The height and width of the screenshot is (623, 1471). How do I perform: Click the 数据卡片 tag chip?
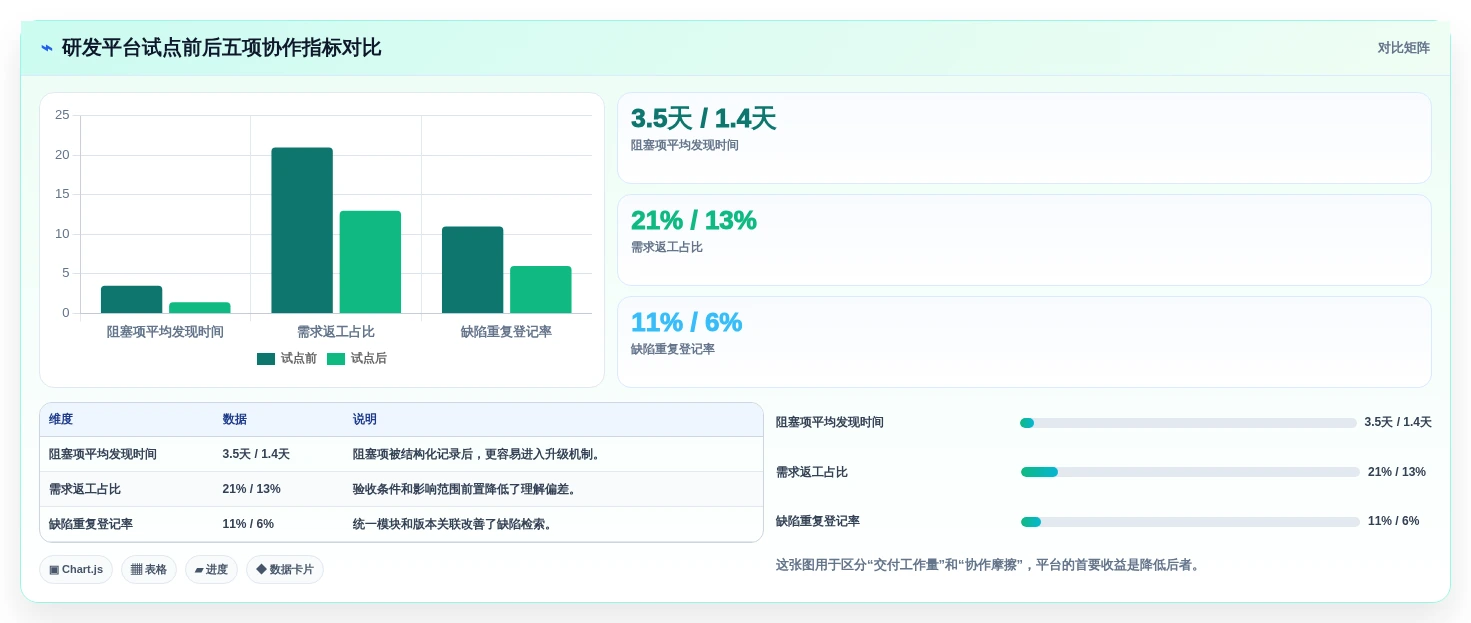click(285, 570)
